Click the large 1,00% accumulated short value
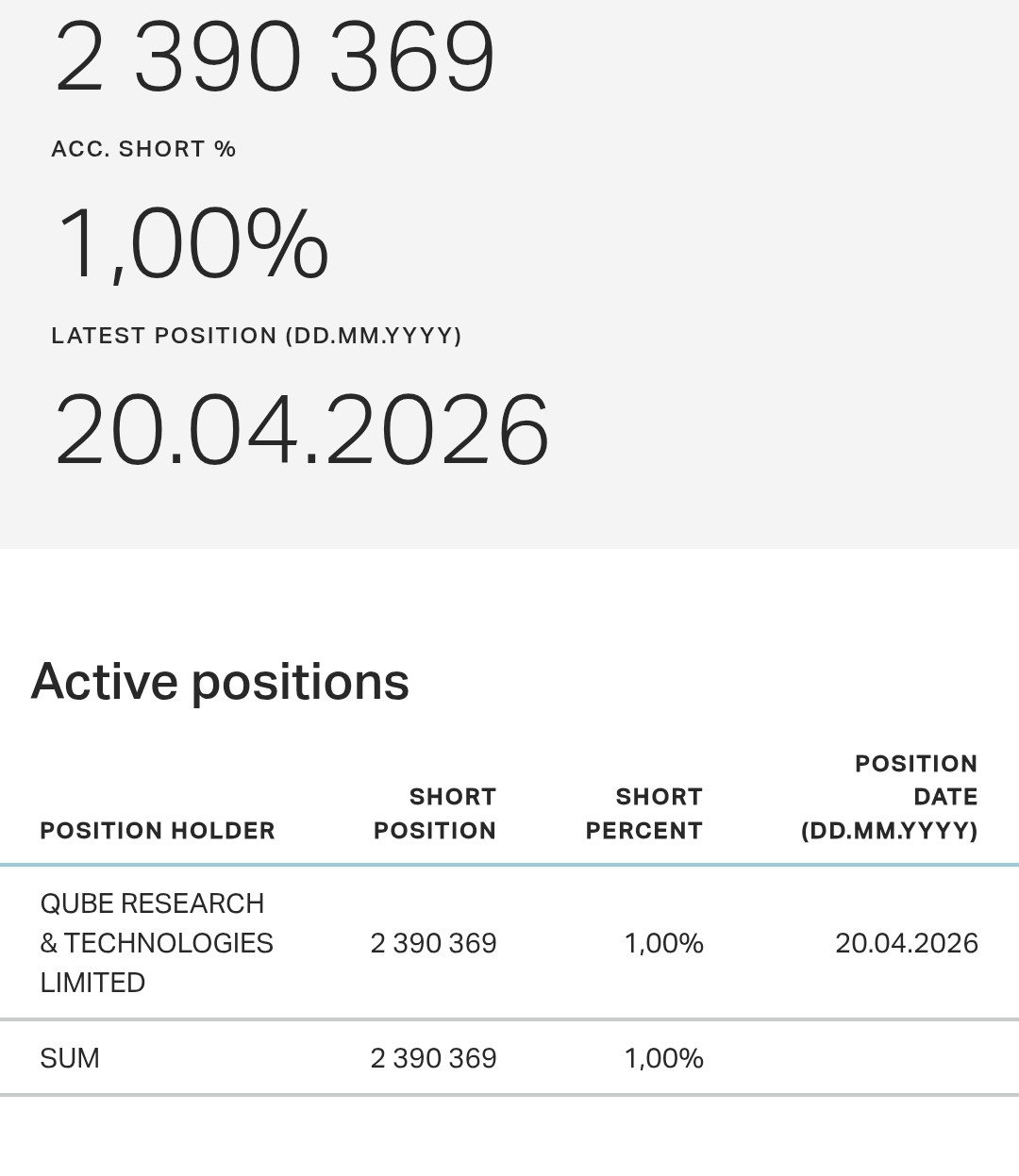This screenshot has width=1019, height=1176. tap(192, 245)
